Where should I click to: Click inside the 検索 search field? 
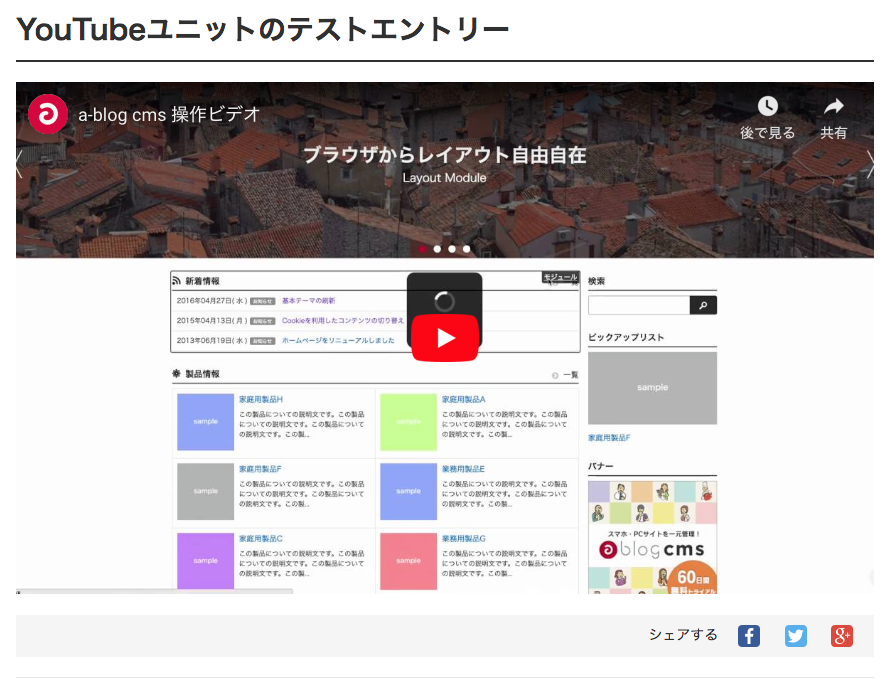(x=640, y=305)
